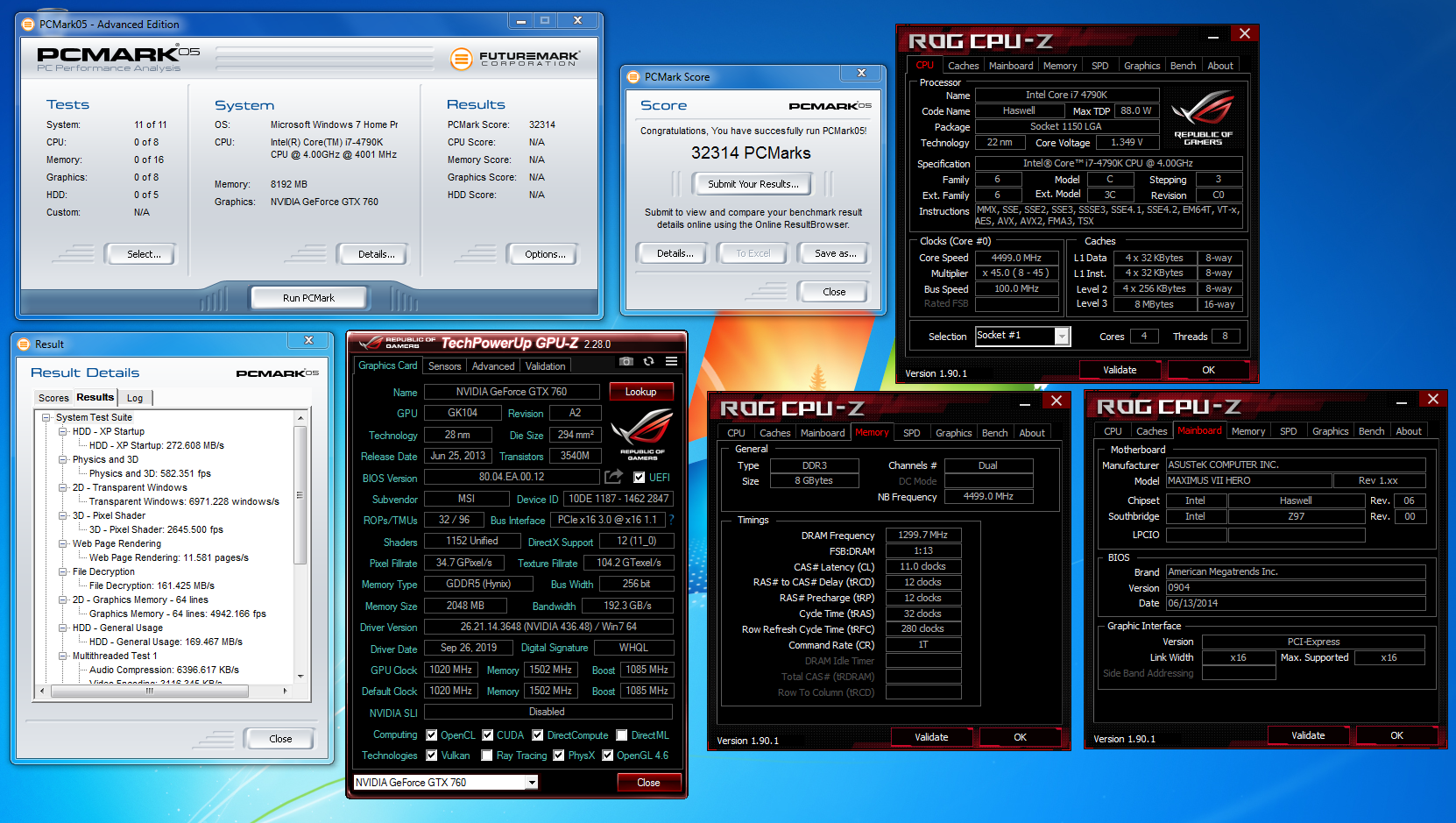Click Select button under Tests
Image resolution: width=1456 pixels, height=823 pixels.
[144, 254]
